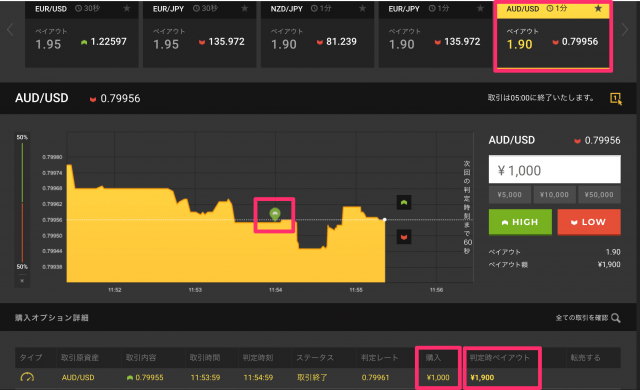Set amount to ¥50,000 preset
The image size is (640, 390).
coord(599,195)
